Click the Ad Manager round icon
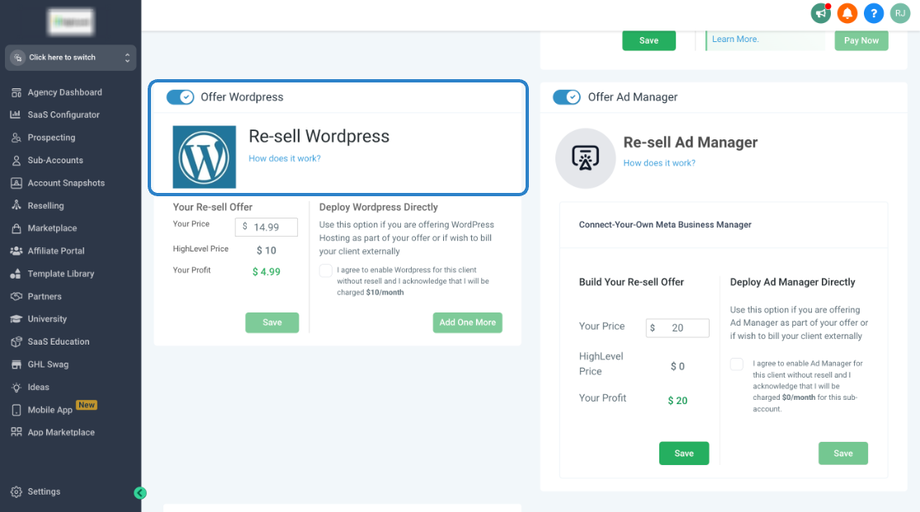The width and height of the screenshot is (920, 512). (x=585, y=158)
